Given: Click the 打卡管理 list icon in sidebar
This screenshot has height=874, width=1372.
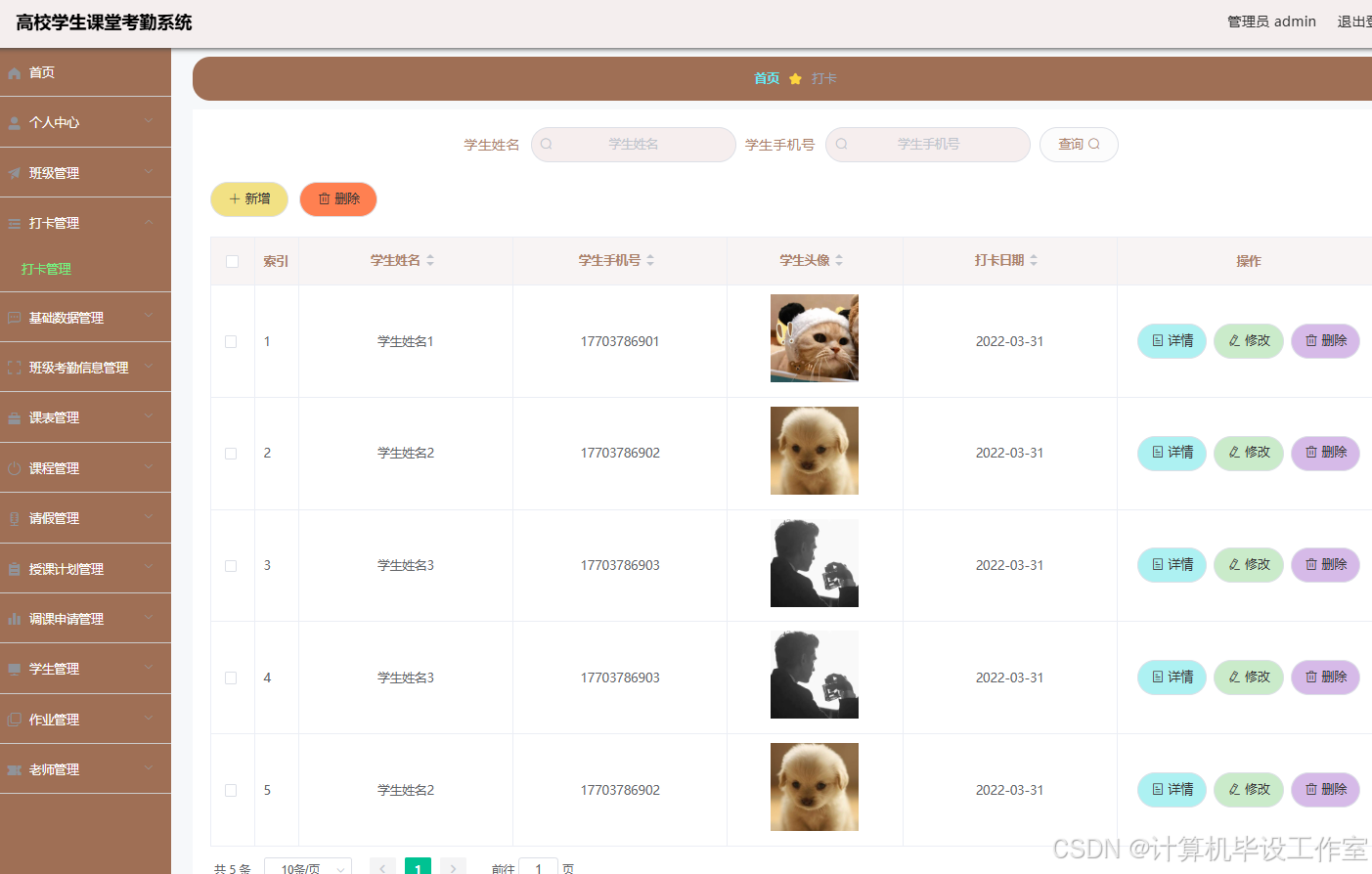Looking at the screenshot, I should tap(15, 224).
